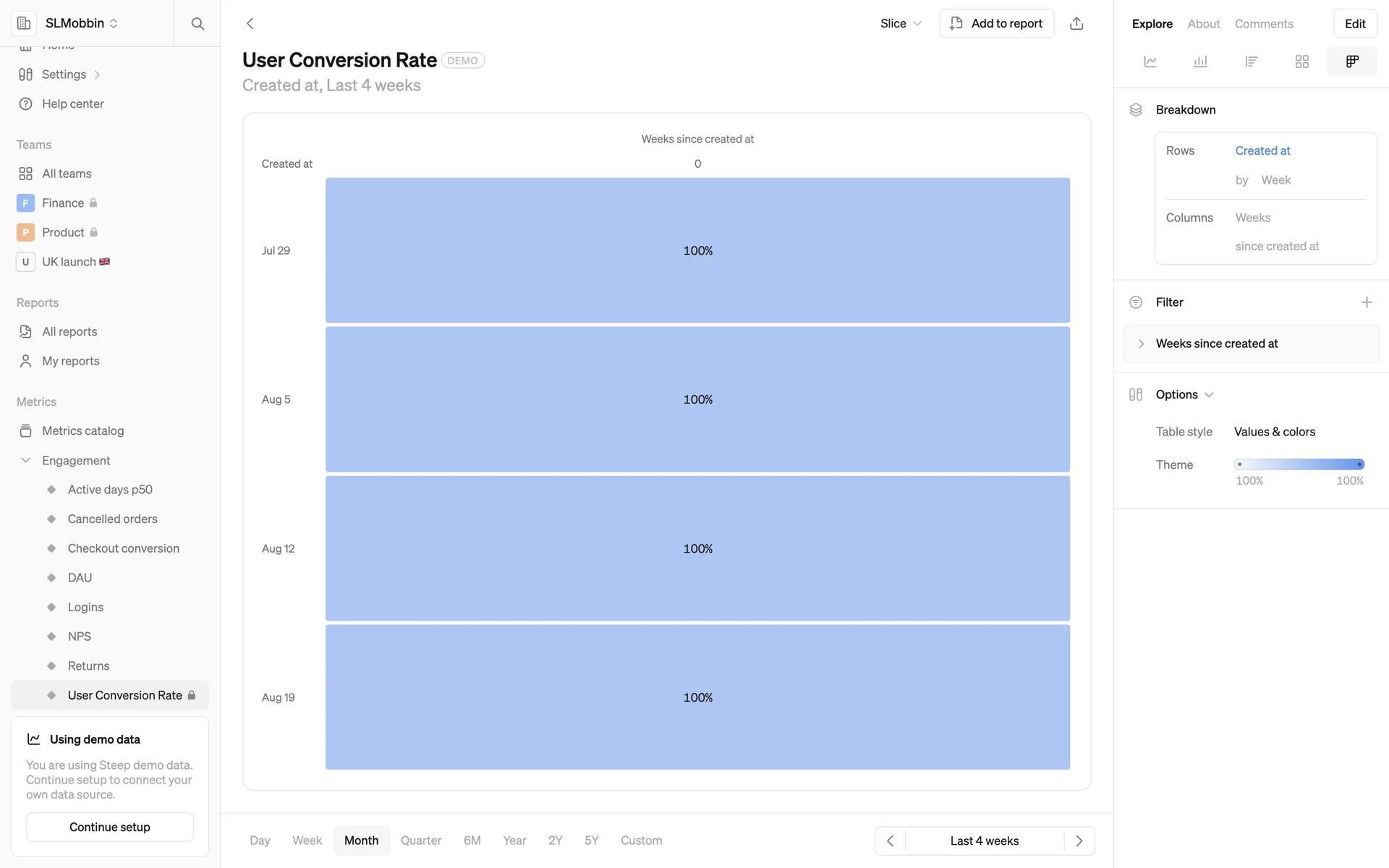
Task: Select the cohort table view icon
Action: pos(1352,61)
